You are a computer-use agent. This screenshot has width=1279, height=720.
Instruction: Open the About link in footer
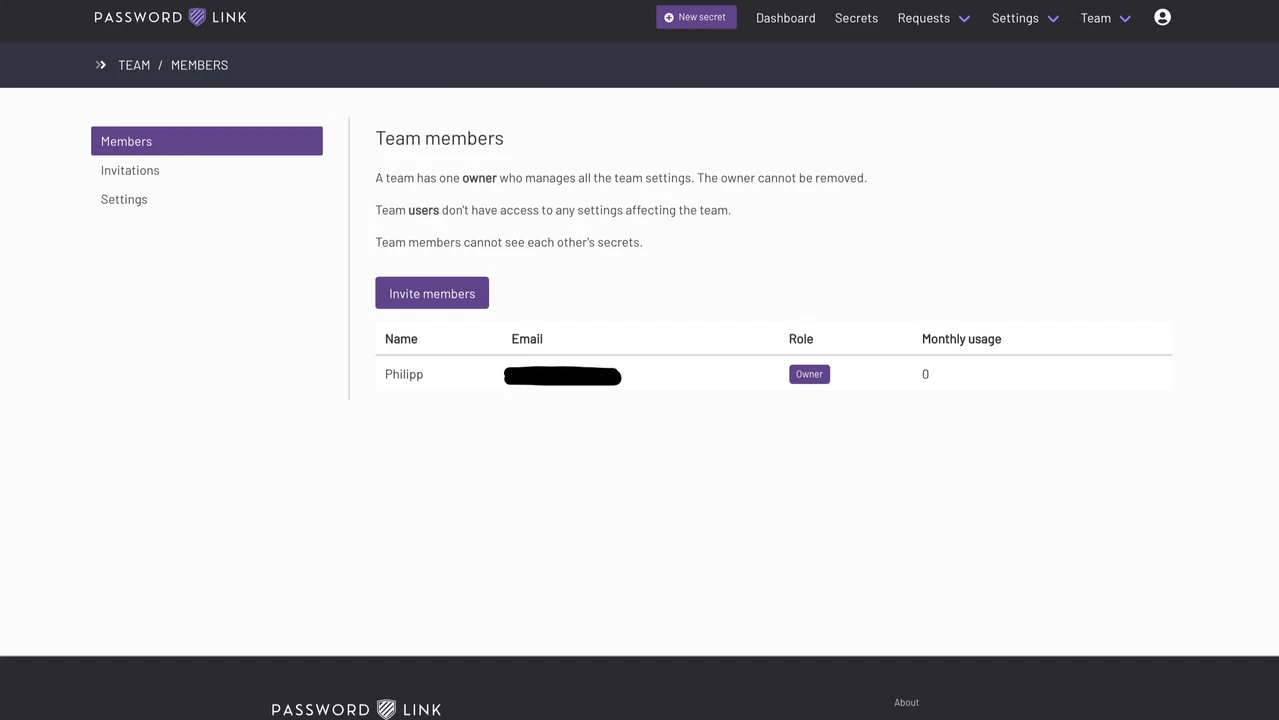(906, 702)
